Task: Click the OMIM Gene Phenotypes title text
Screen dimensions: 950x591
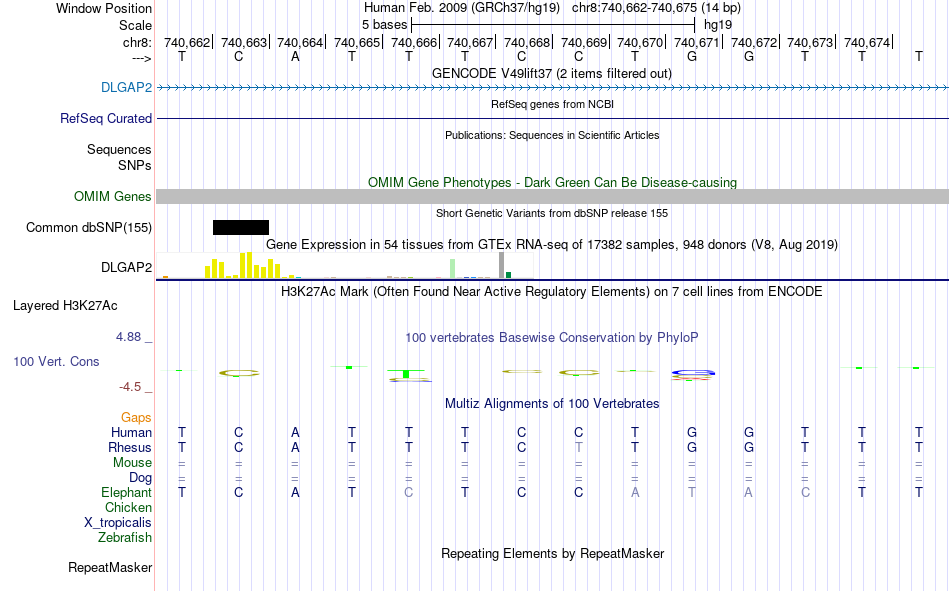Action: pyautogui.click(x=552, y=182)
